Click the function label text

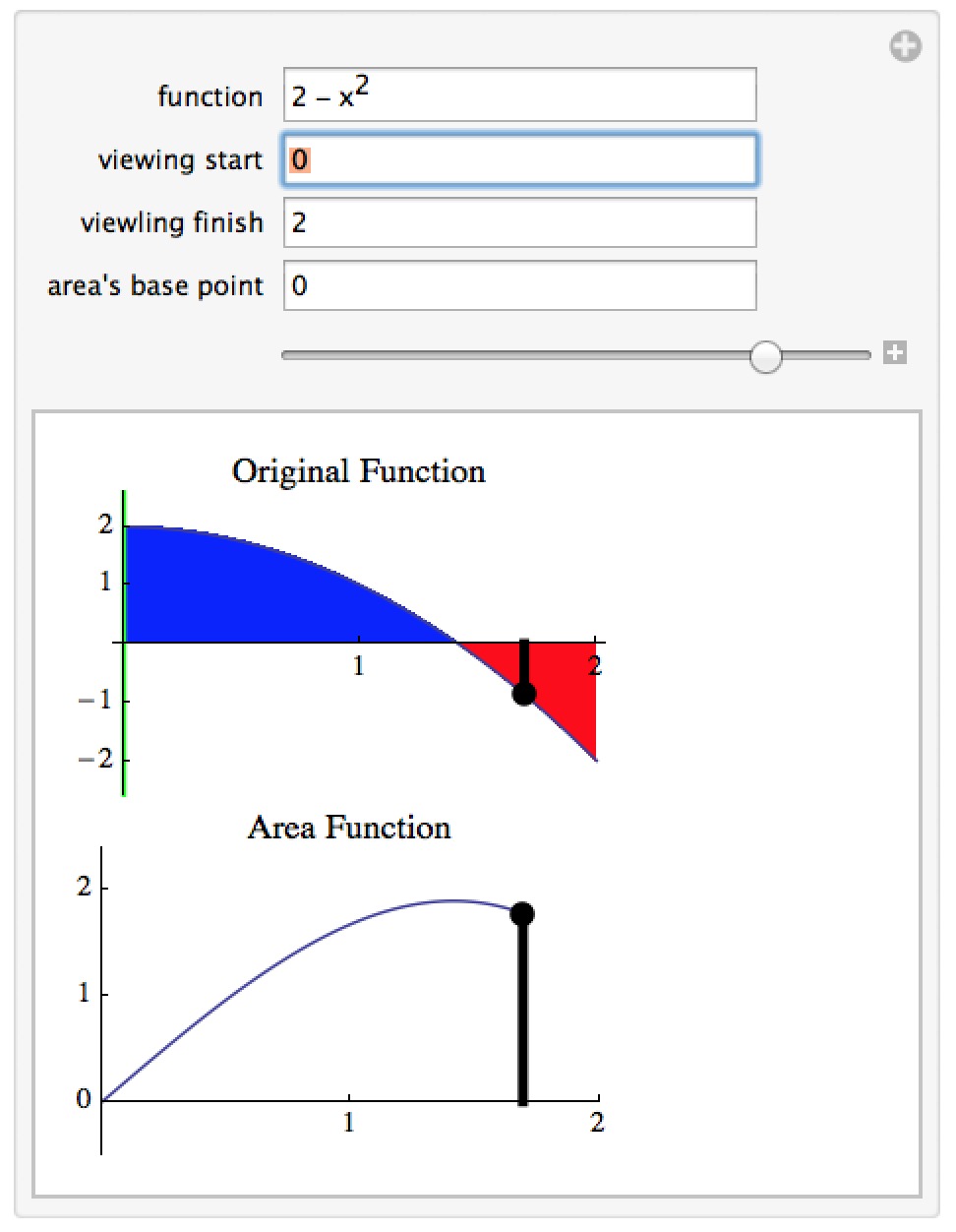pos(209,96)
